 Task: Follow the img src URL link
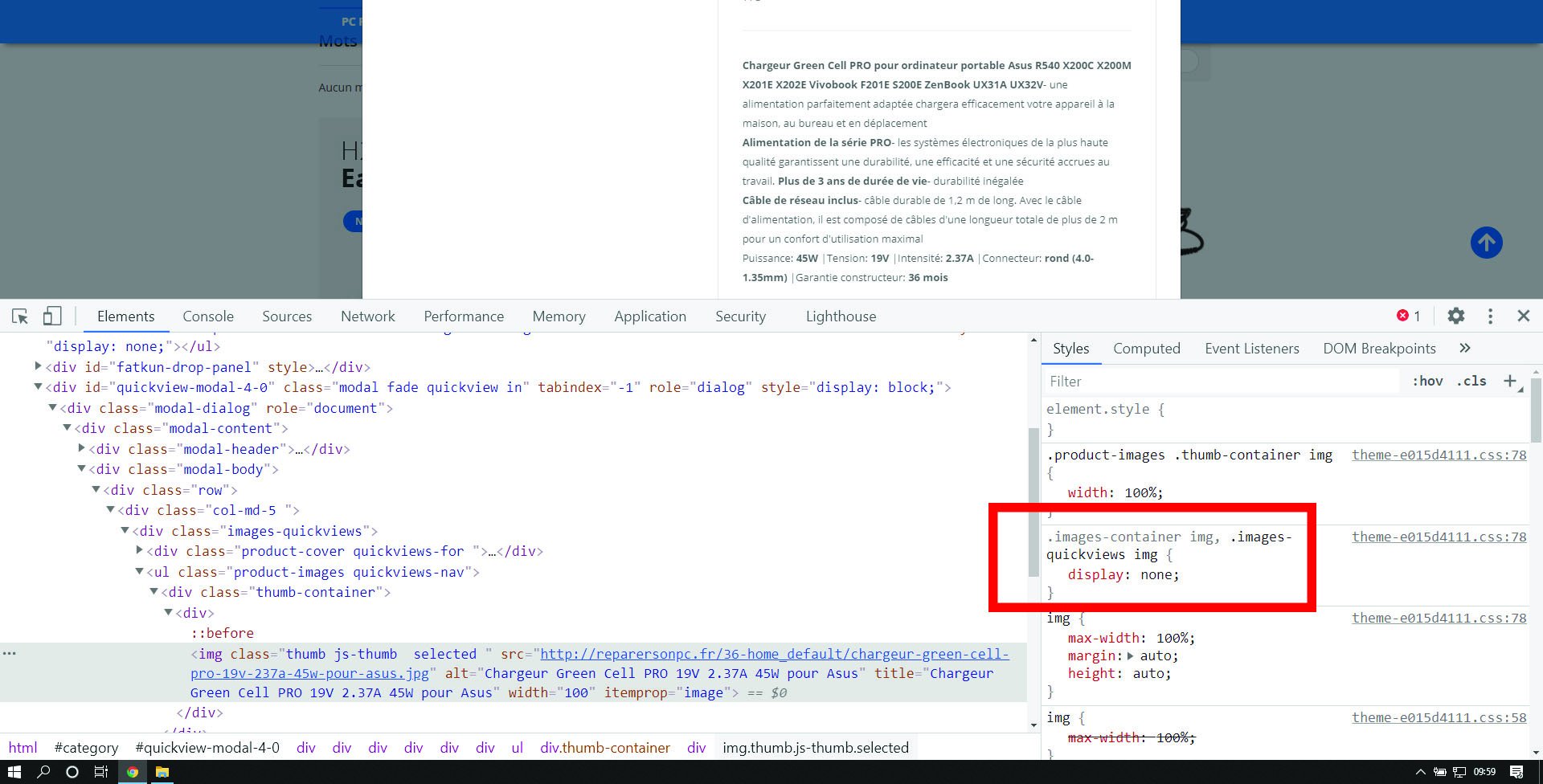pyautogui.click(x=600, y=664)
